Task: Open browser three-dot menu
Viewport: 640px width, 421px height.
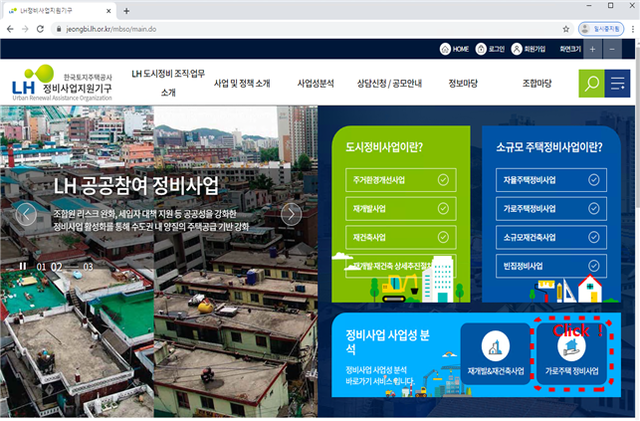Action: 633,29
